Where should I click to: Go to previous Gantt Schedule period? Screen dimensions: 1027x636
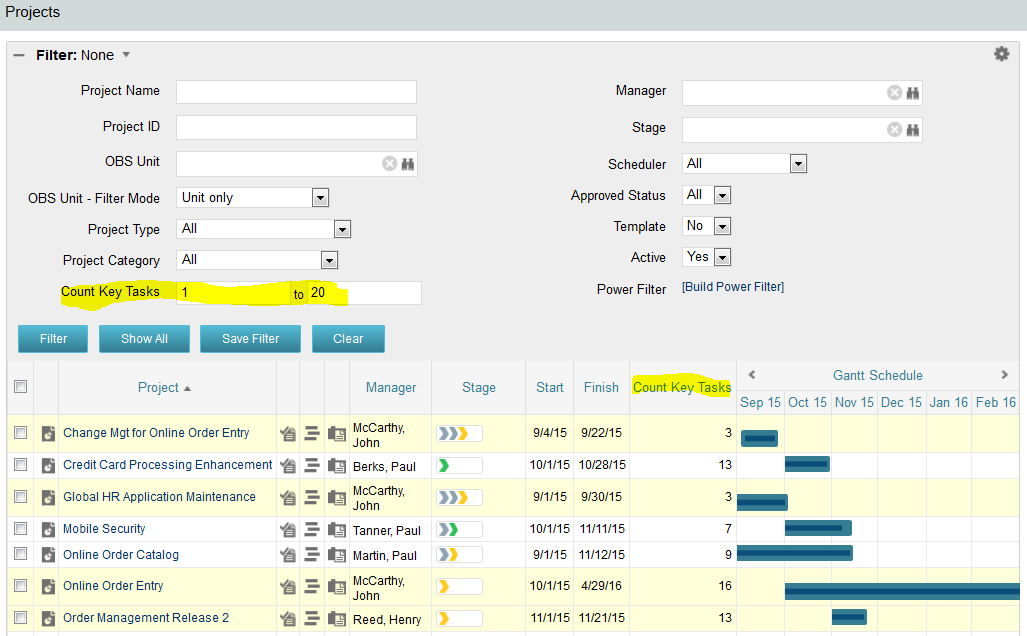pyautogui.click(x=752, y=375)
